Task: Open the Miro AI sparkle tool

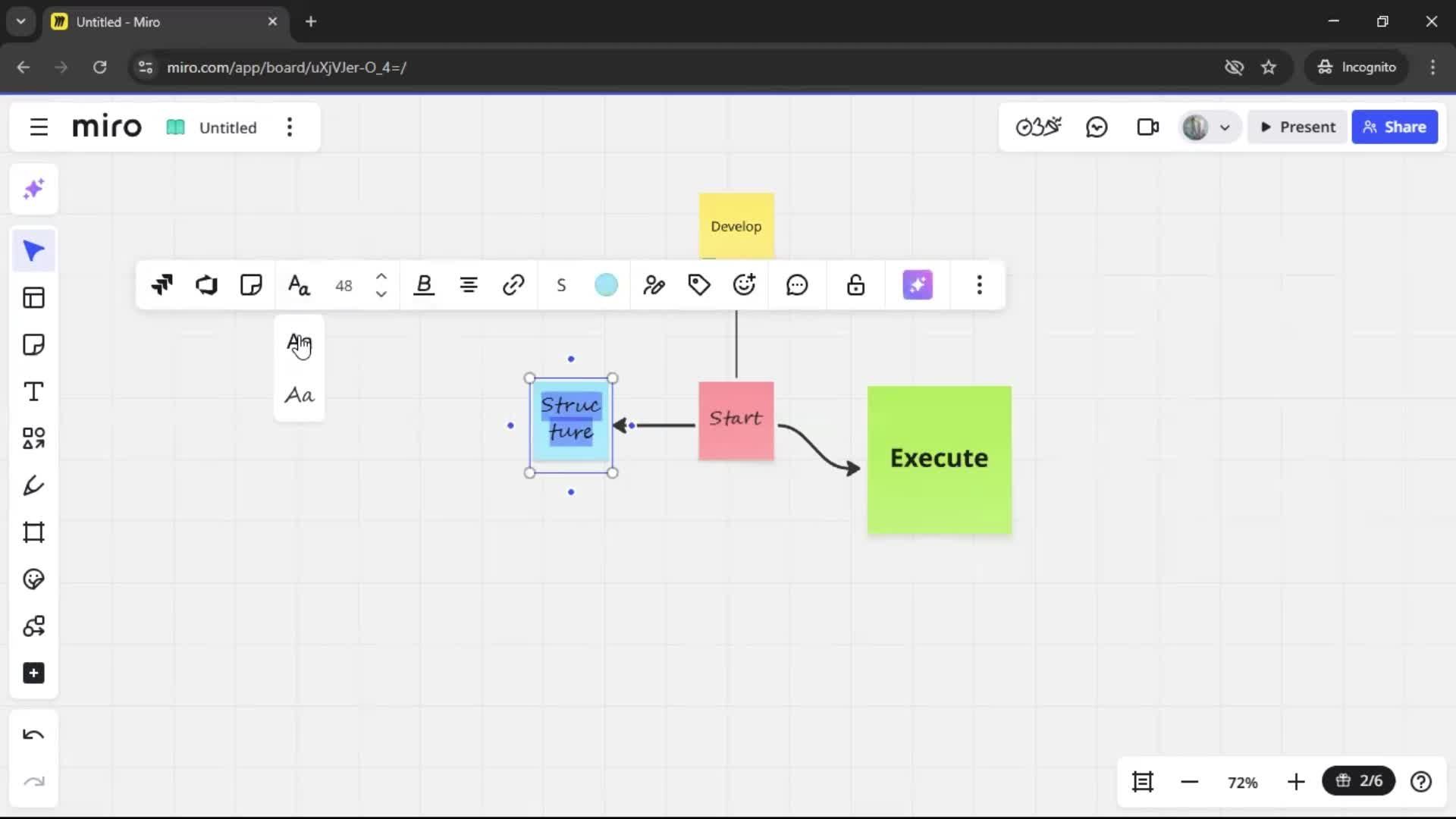Action: pyautogui.click(x=33, y=189)
